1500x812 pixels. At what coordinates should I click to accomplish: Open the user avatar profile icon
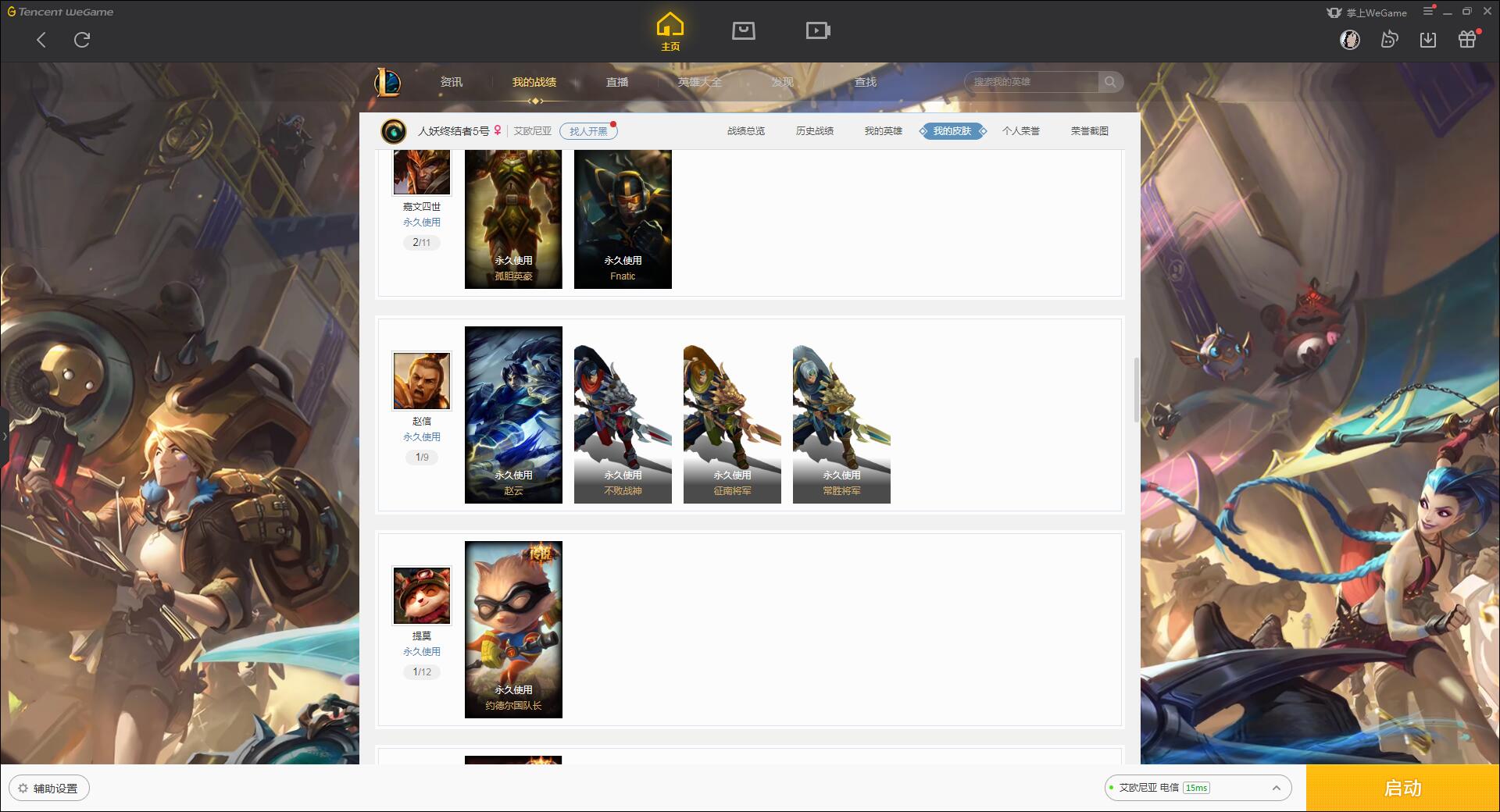pyautogui.click(x=1350, y=39)
